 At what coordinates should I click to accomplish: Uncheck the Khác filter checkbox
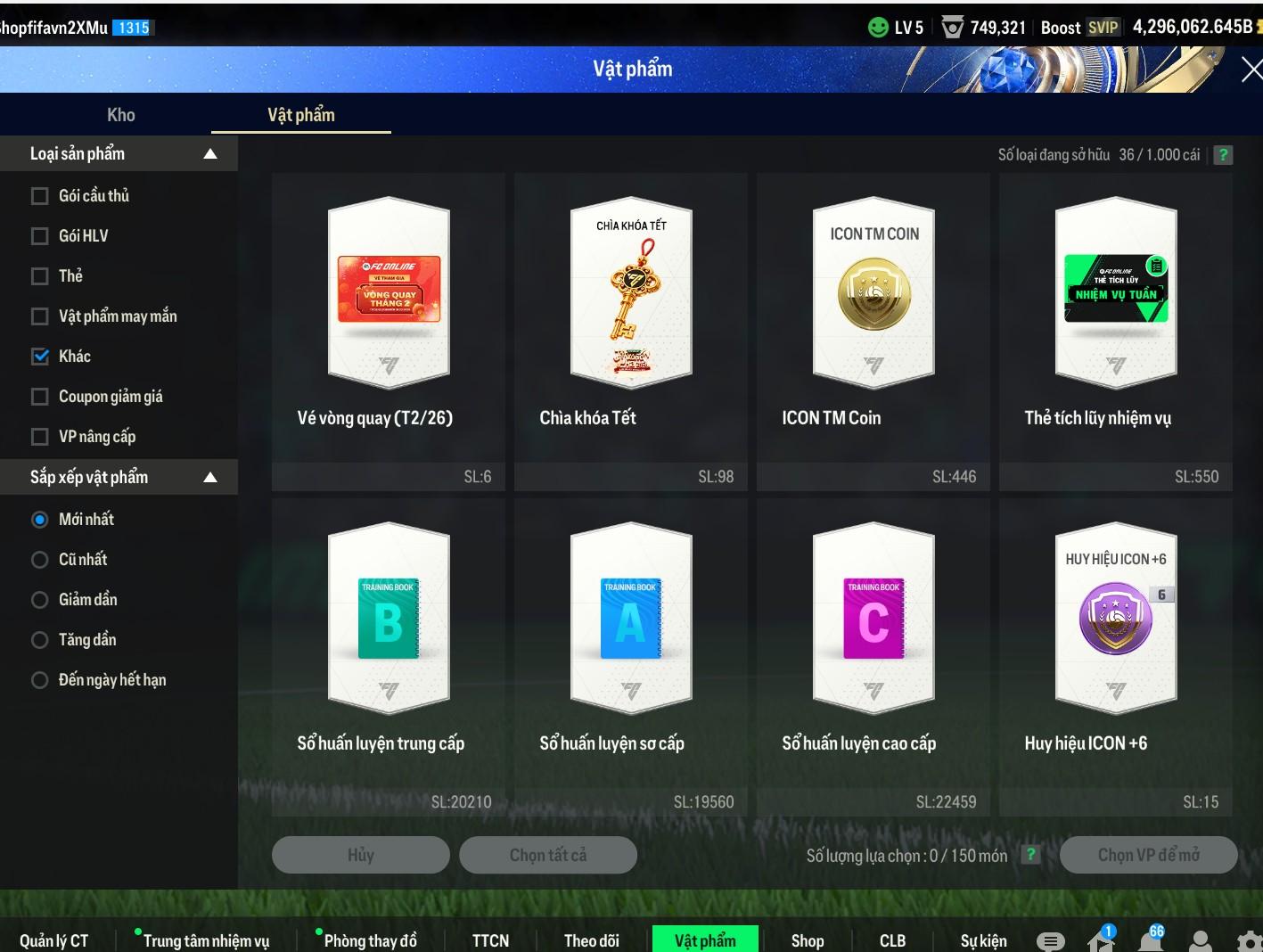40,357
